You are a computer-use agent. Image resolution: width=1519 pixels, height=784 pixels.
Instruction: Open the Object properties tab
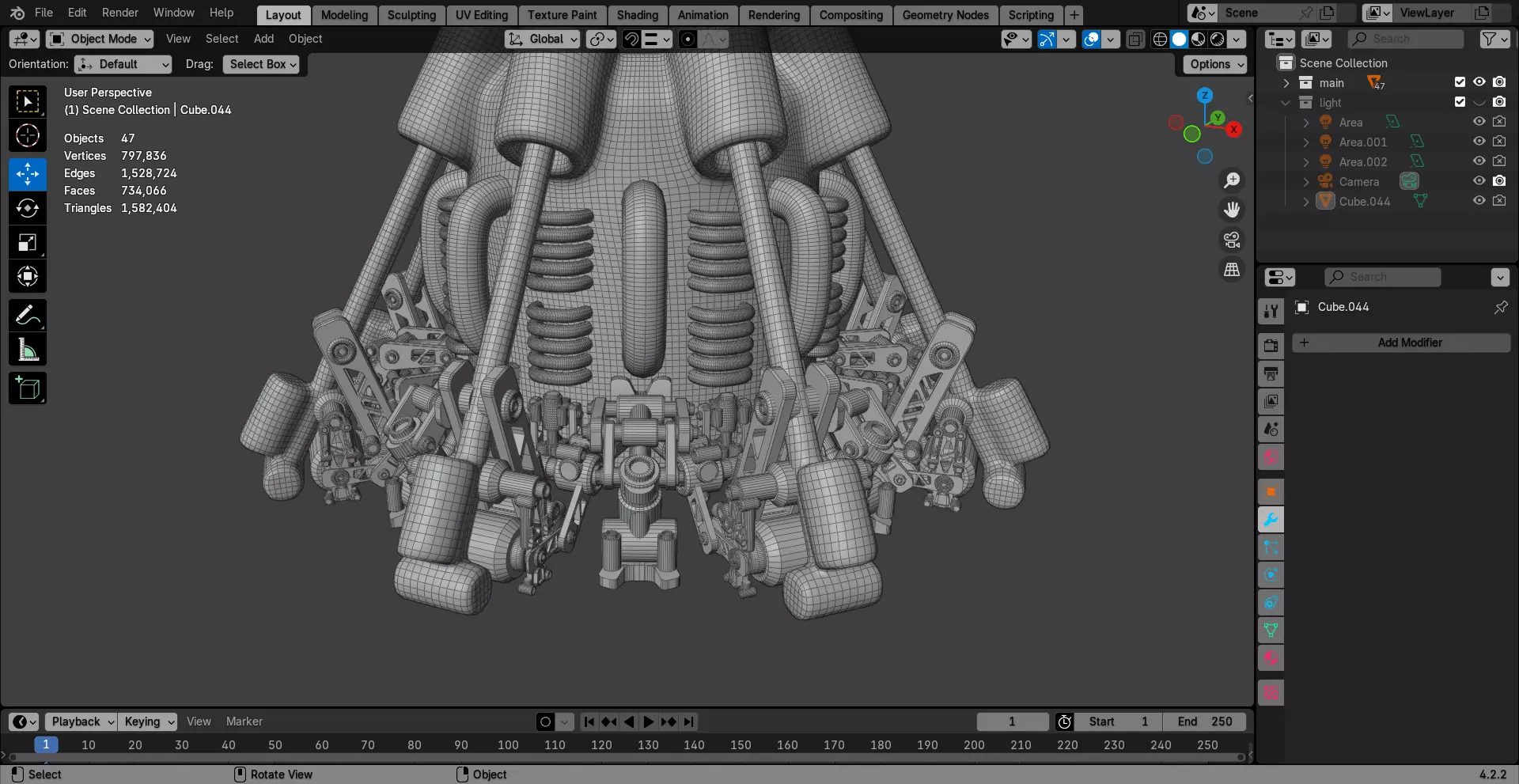pos(1271,492)
